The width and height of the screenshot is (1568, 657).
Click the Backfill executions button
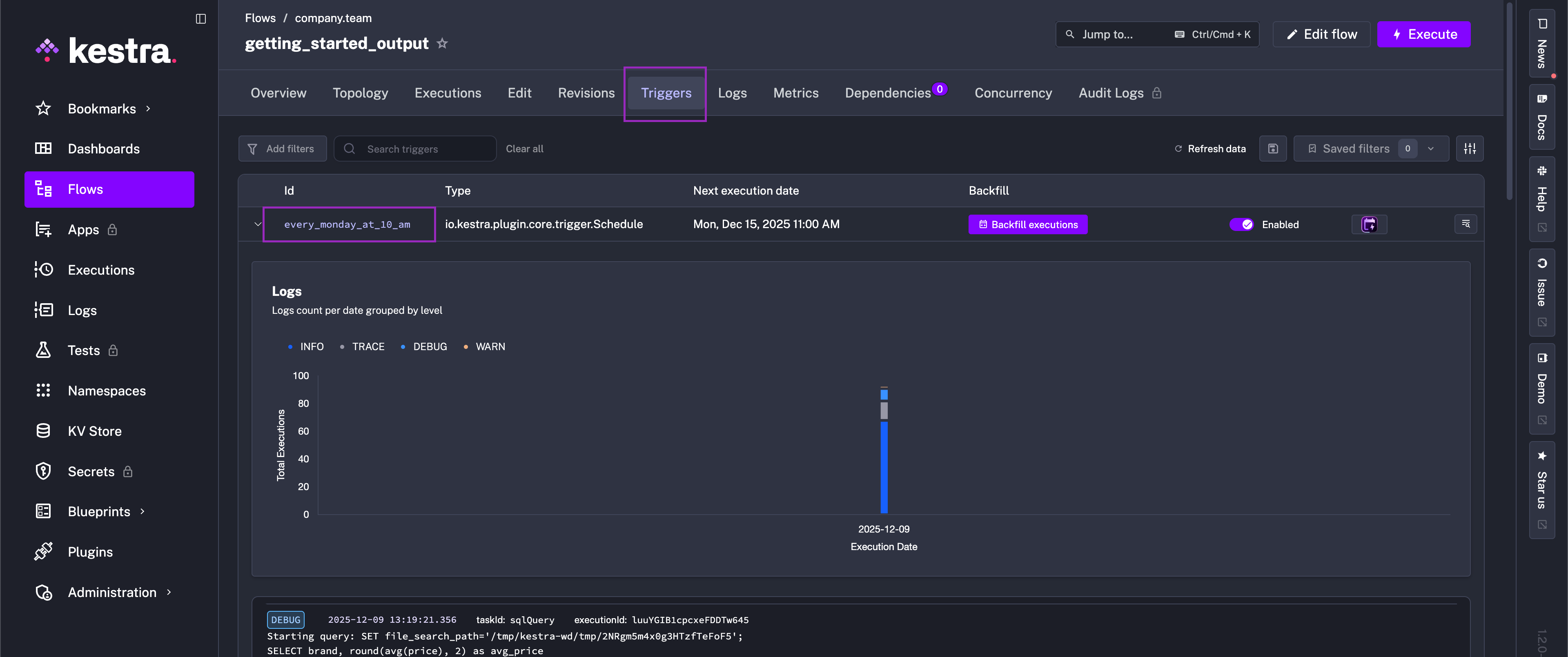point(1027,224)
